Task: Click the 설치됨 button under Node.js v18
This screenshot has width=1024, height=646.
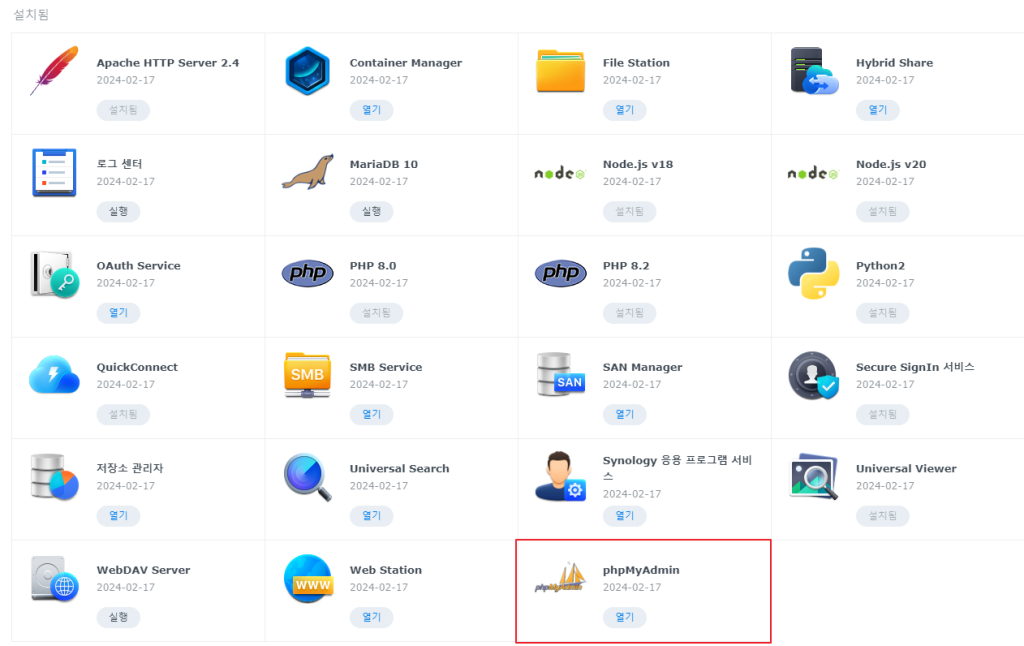Action: pos(630,212)
